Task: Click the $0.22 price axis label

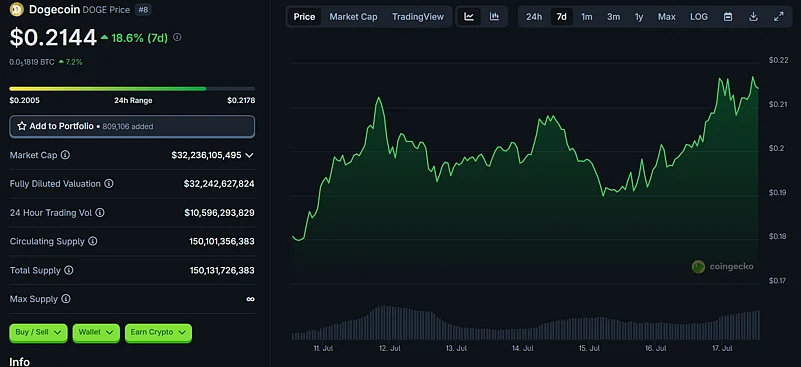Action: coord(779,60)
